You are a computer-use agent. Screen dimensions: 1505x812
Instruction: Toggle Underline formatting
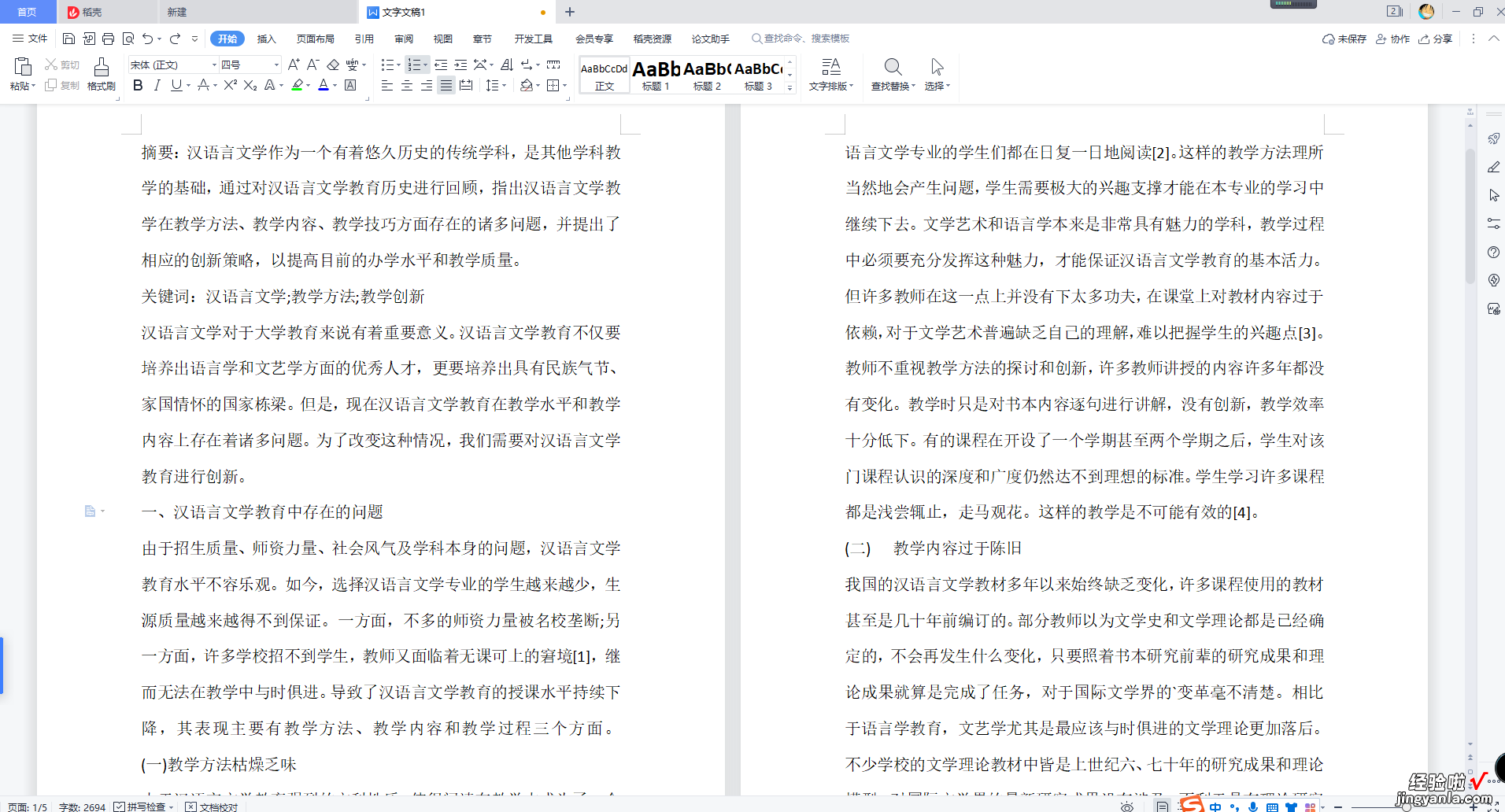coord(176,85)
